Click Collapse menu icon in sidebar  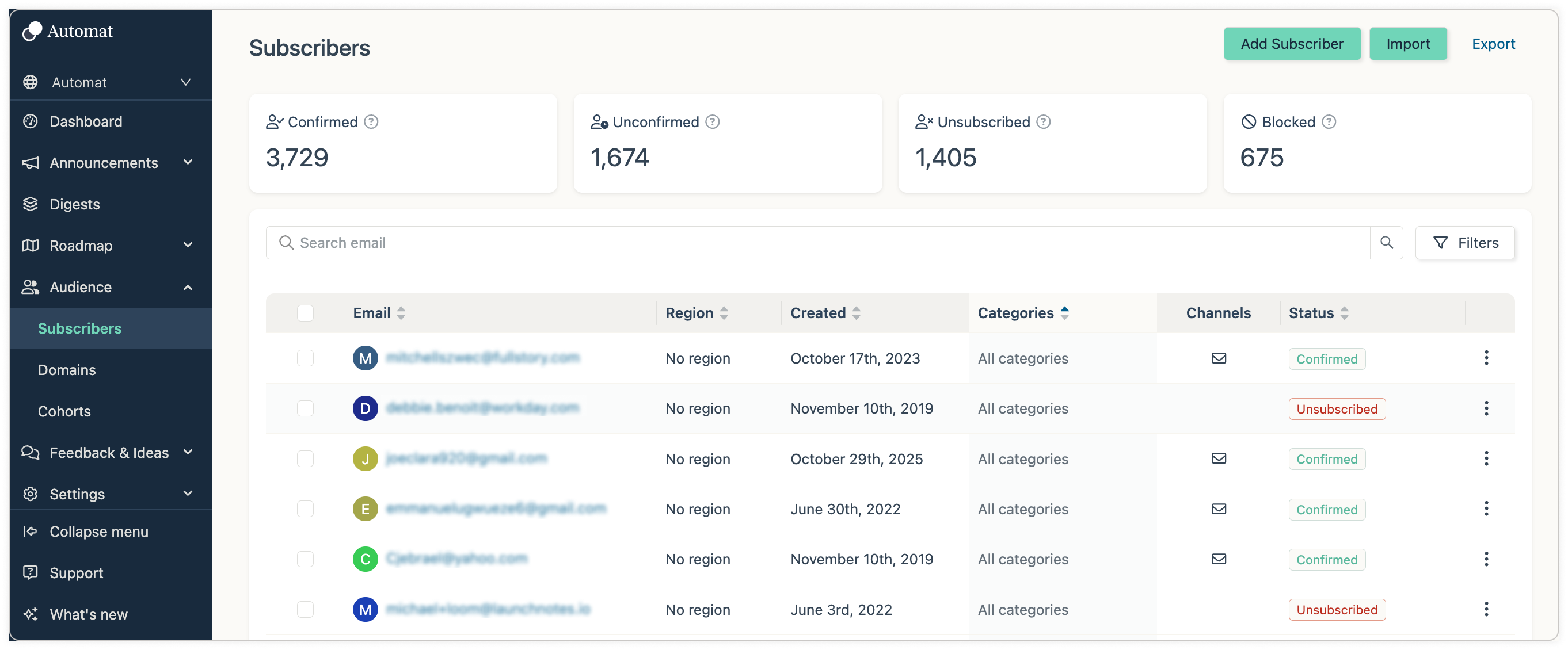coord(30,531)
